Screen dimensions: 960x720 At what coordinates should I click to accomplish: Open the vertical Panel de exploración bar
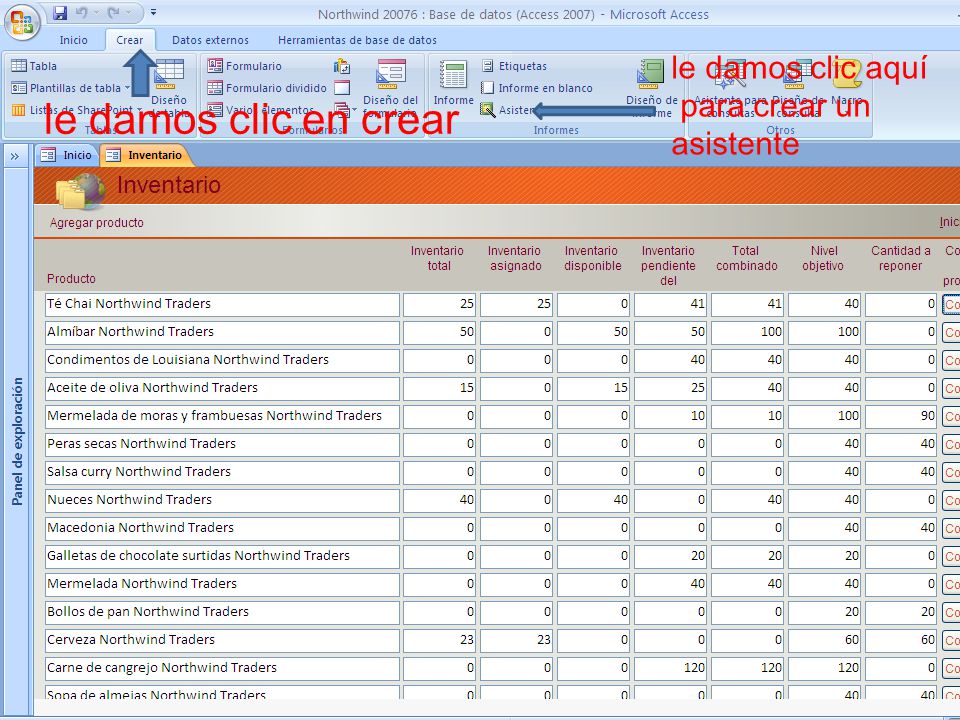click(x=17, y=441)
